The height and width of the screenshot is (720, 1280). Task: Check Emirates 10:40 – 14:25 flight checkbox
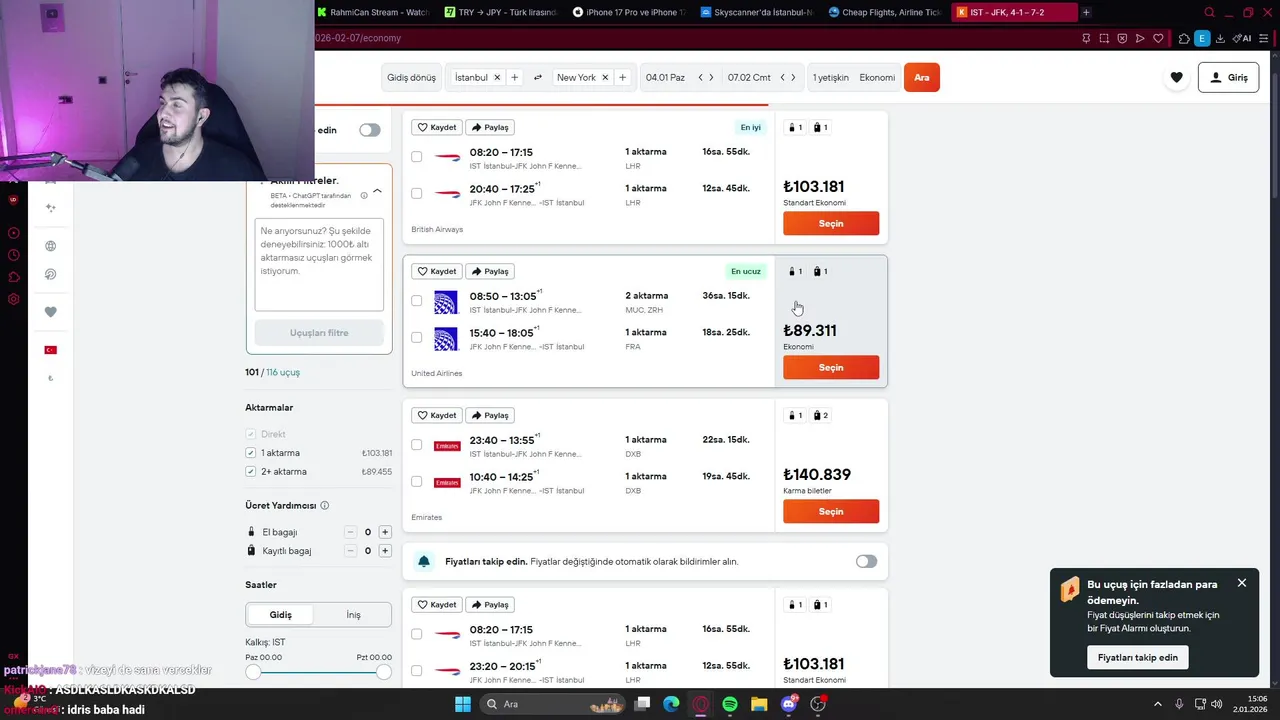[x=417, y=481]
